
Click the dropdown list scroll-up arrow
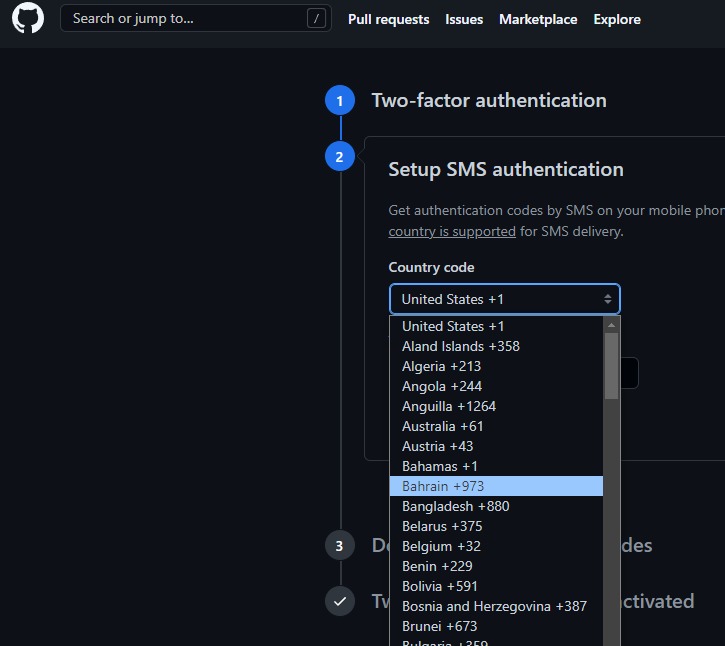pos(611,325)
